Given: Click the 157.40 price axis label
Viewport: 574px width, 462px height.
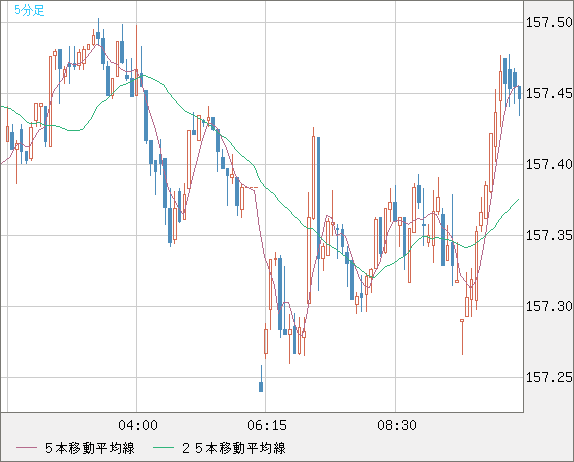Looking at the screenshot, I should click(549, 164).
